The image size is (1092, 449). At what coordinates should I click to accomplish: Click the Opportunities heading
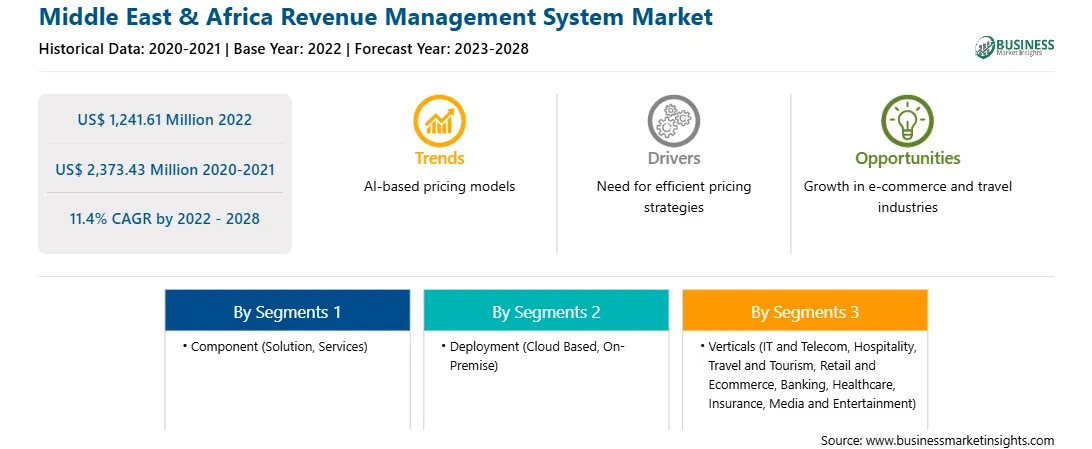907,159
